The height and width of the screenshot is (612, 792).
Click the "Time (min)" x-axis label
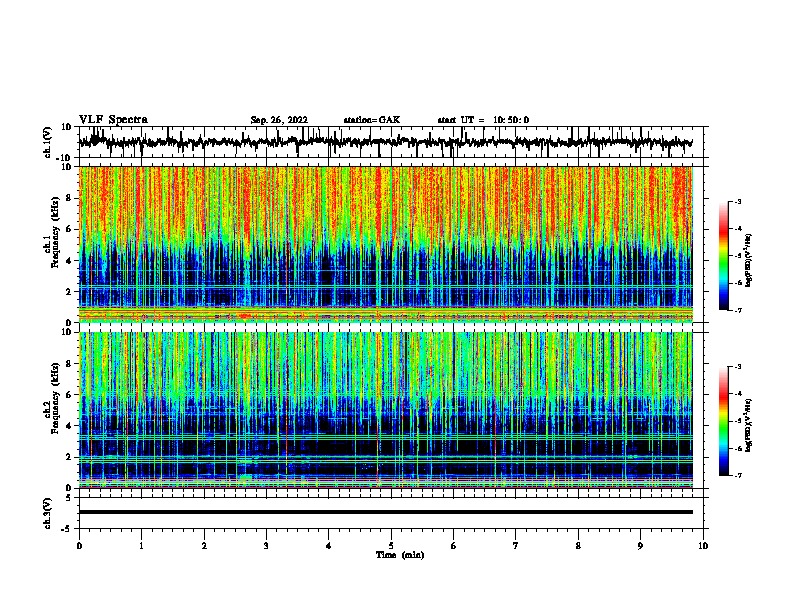click(x=400, y=555)
